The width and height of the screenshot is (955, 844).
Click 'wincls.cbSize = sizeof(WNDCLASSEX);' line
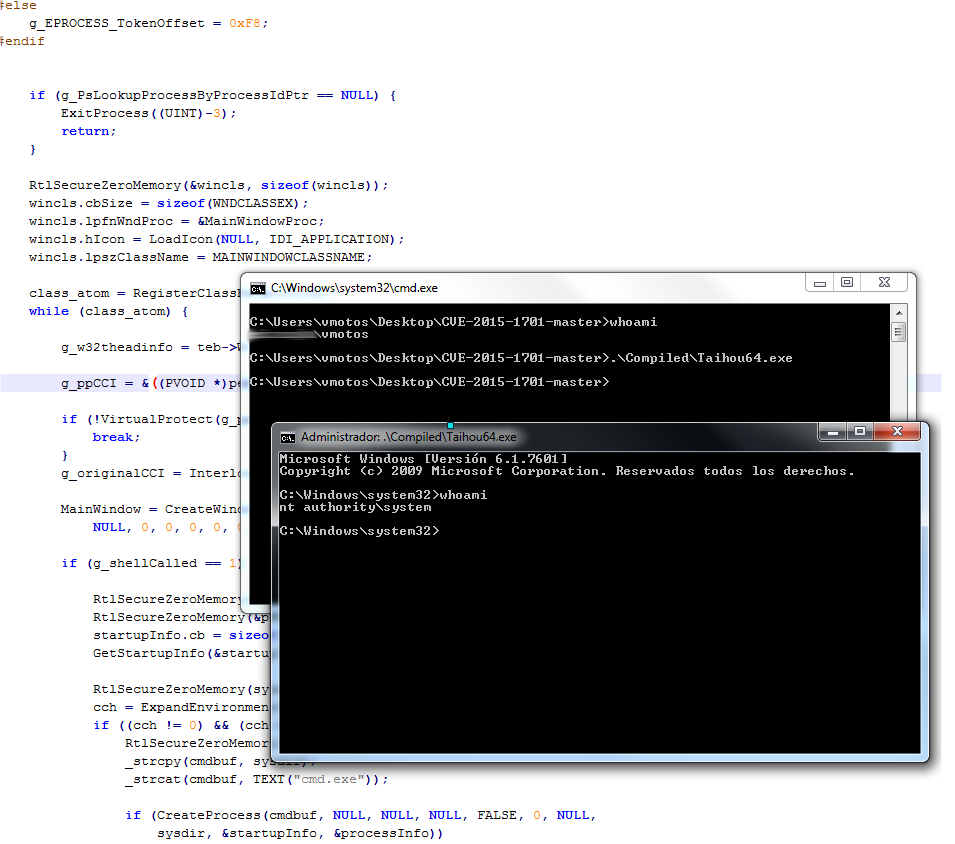pyautogui.click(x=169, y=203)
